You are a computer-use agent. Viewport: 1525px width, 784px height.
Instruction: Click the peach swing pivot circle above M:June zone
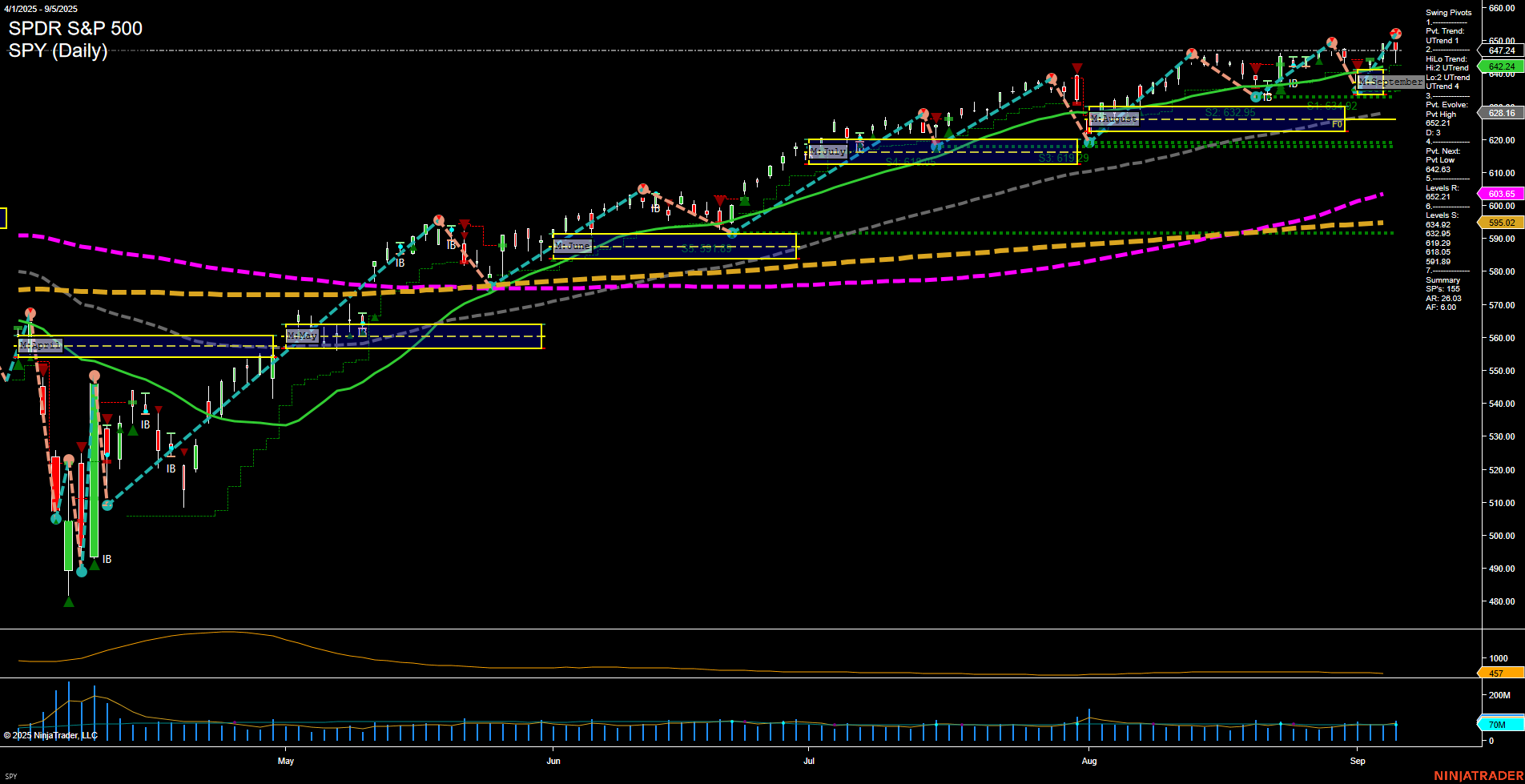pyautogui.click(x=643, y=190)
